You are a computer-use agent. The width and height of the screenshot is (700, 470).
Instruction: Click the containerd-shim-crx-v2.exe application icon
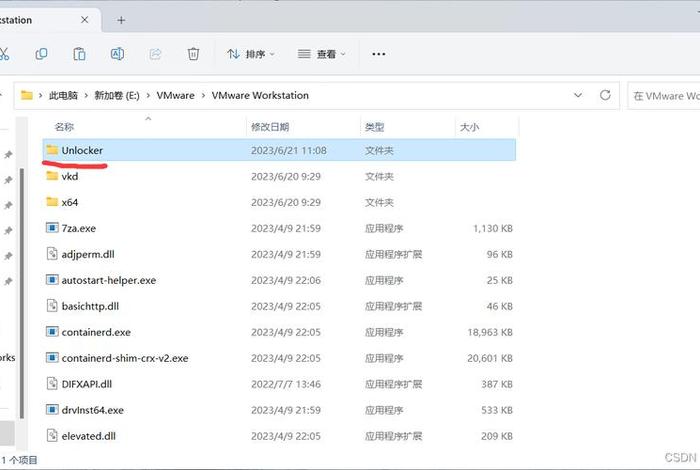click(52, 358)
